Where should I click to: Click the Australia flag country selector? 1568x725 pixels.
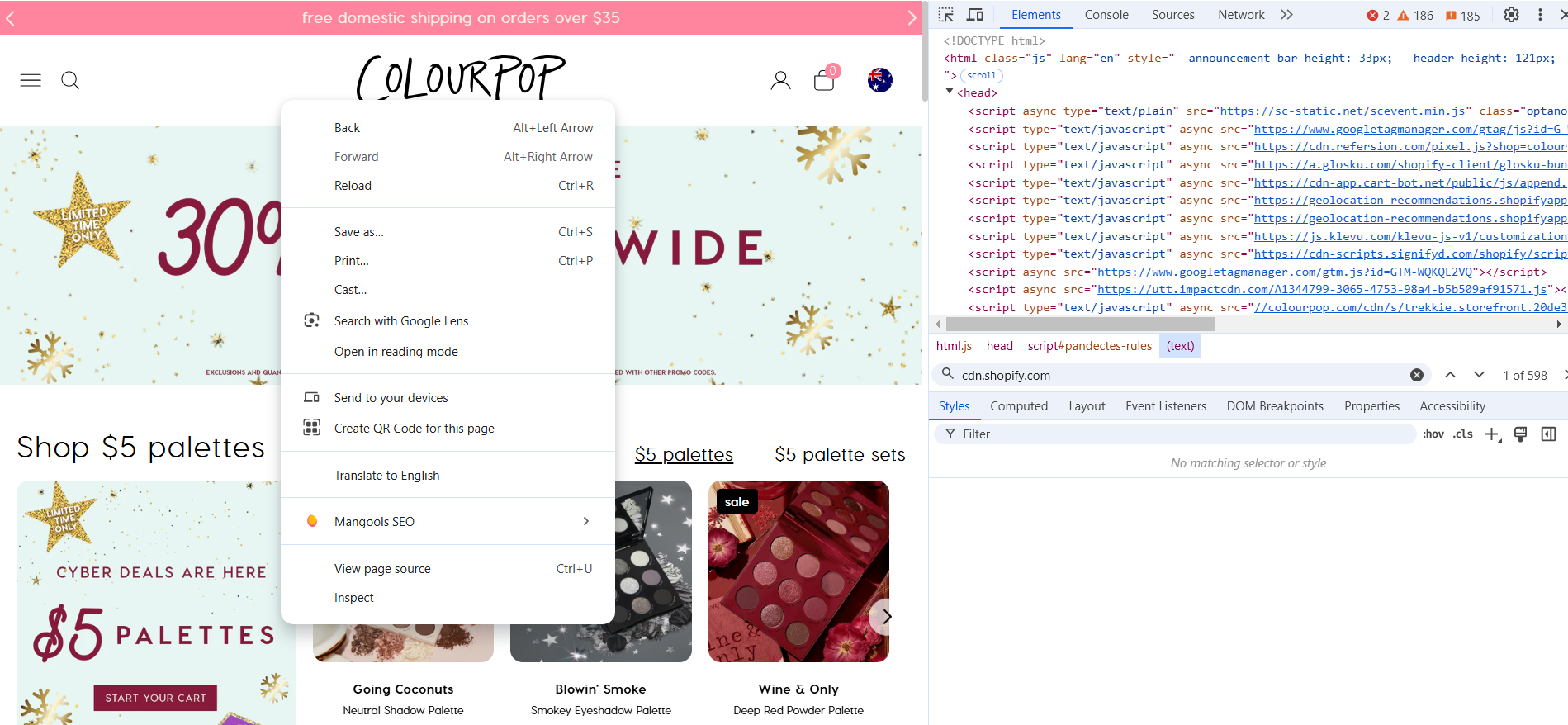pos(880,80)
